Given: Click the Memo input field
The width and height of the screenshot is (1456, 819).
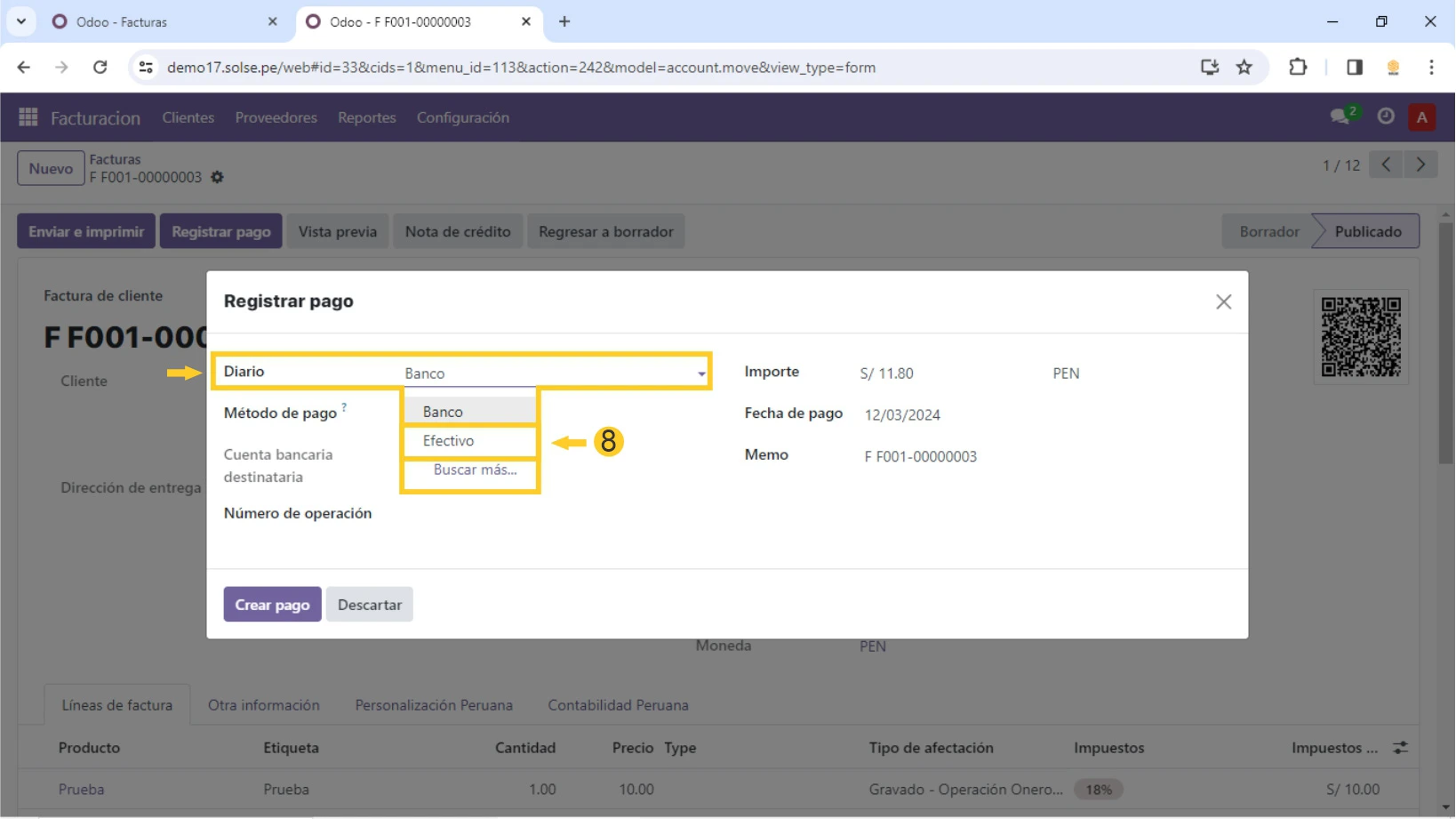Looking at the screenshot, I should pyautogui.click(x=920, y=457).
